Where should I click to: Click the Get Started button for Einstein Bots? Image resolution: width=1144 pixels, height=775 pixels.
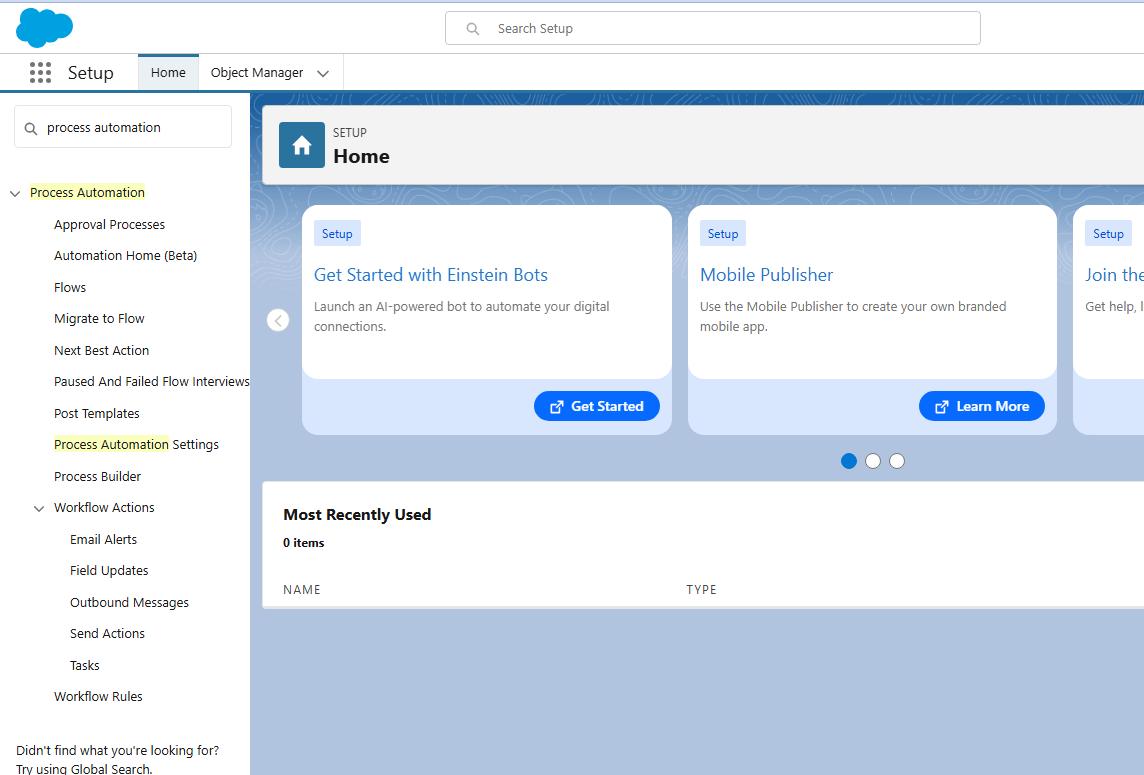[x=597, y=406]
